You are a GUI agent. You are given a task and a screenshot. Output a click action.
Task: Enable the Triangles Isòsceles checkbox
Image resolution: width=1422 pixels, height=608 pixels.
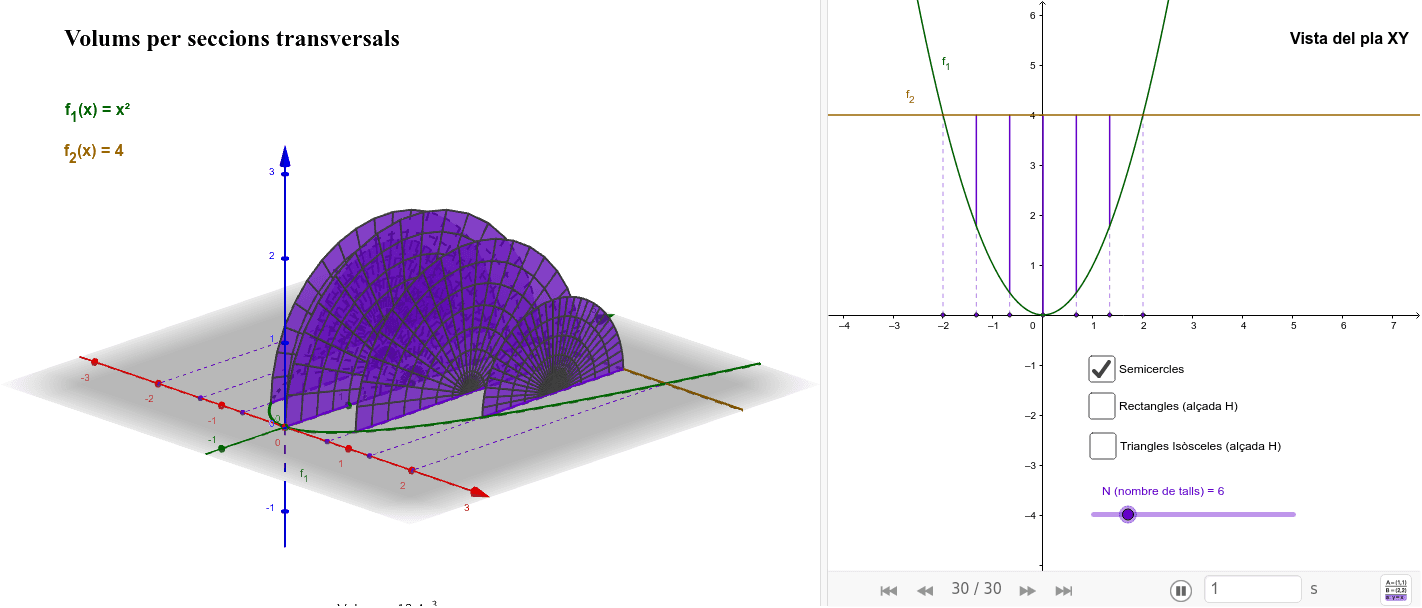tap(1103, 446)
